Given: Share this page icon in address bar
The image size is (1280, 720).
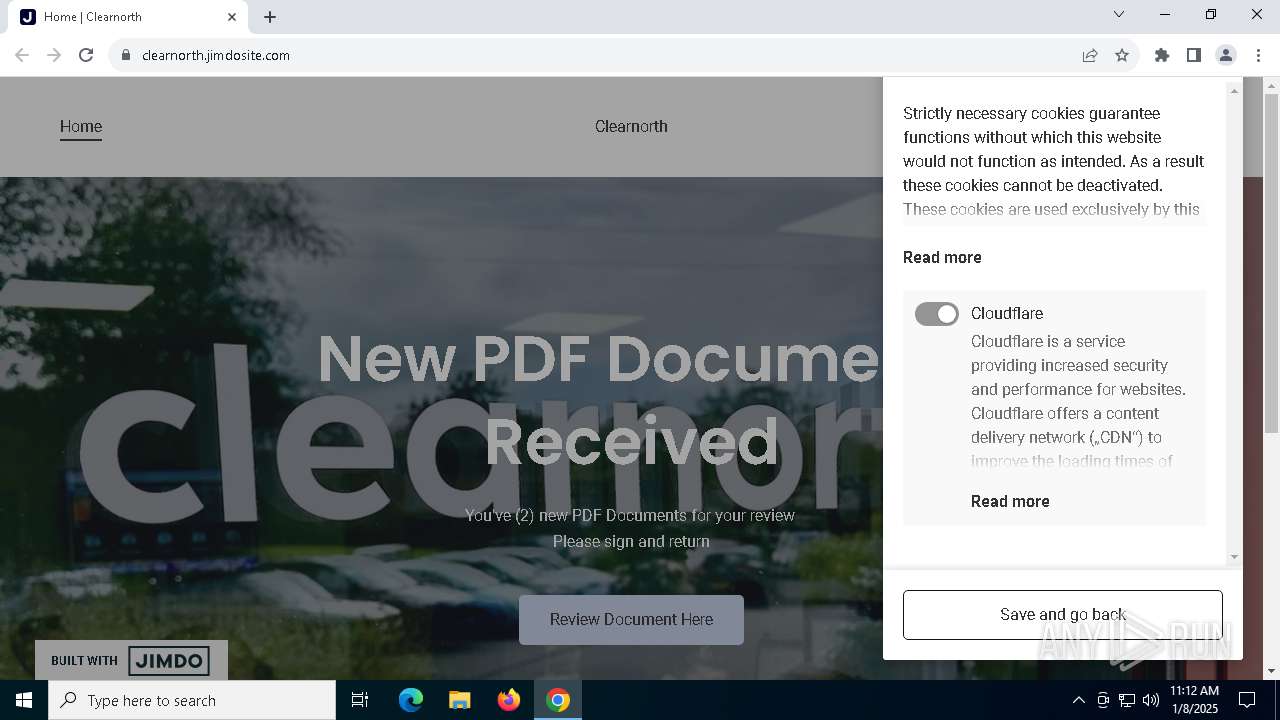Looking at the screenshot, I should pos(1090,55).
